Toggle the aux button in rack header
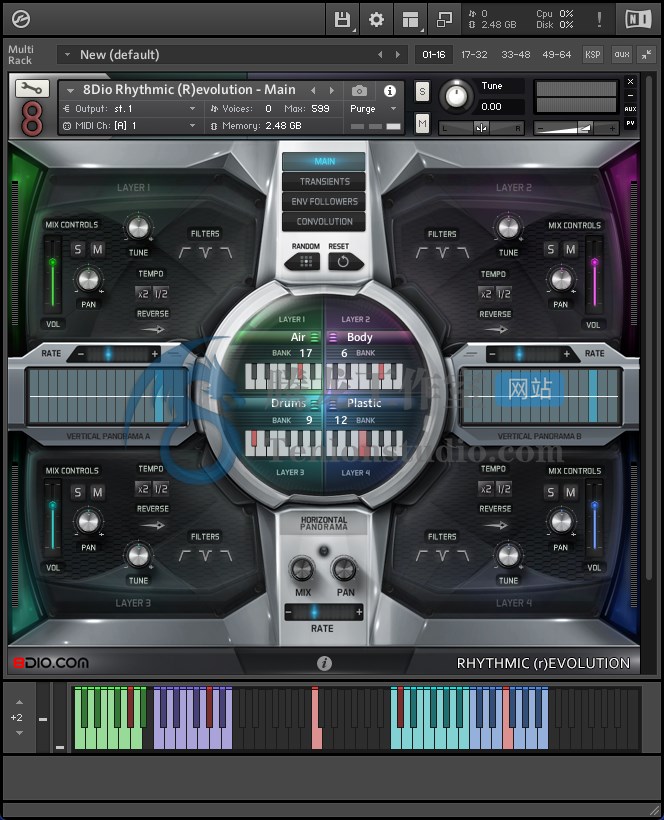 click(x=622, y=54)
